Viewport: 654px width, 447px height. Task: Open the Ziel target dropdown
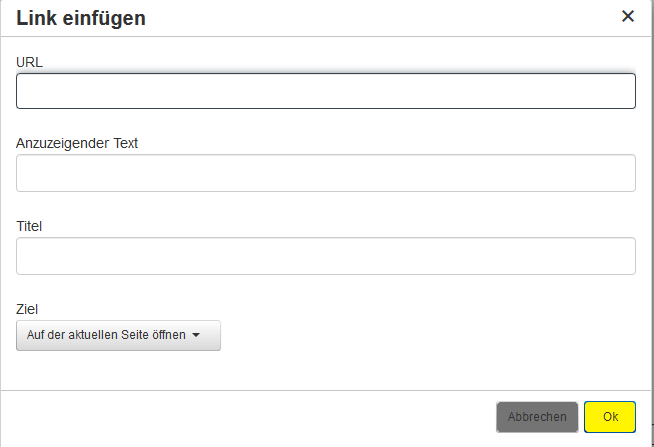pos(118,336)
